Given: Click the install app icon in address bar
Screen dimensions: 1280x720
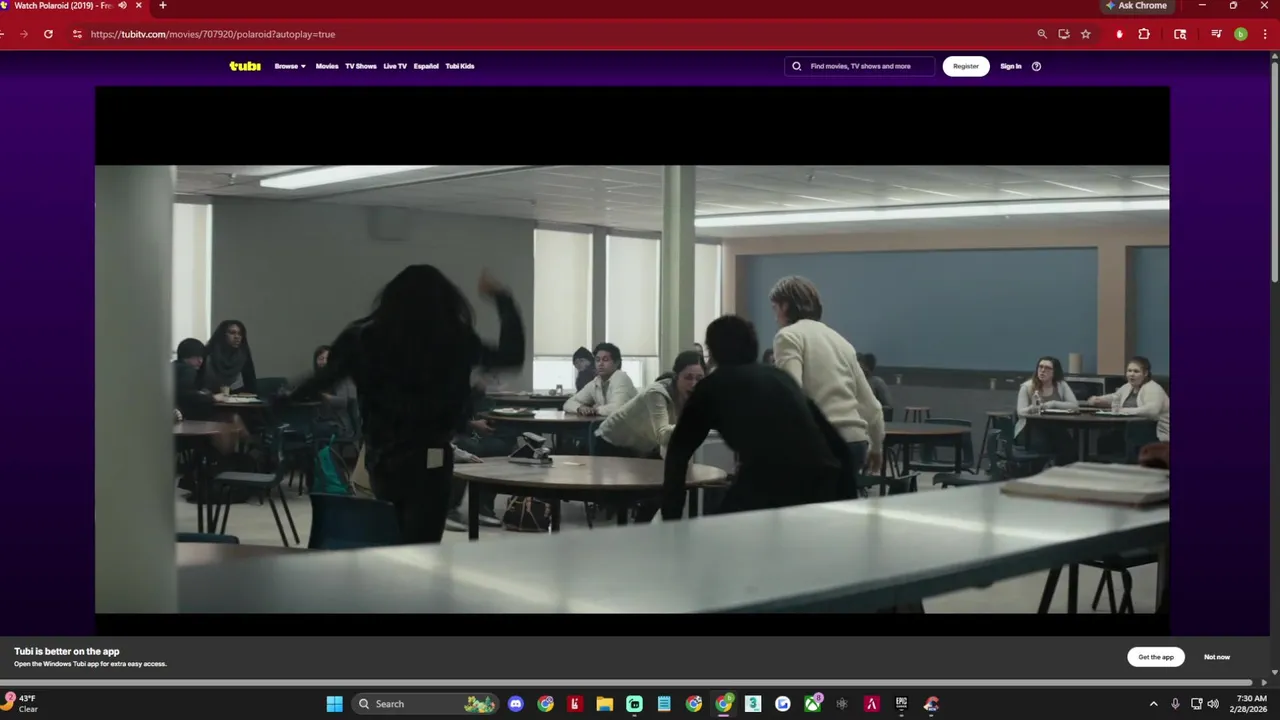Looking at the screenshot, I should coord(1064,34).
